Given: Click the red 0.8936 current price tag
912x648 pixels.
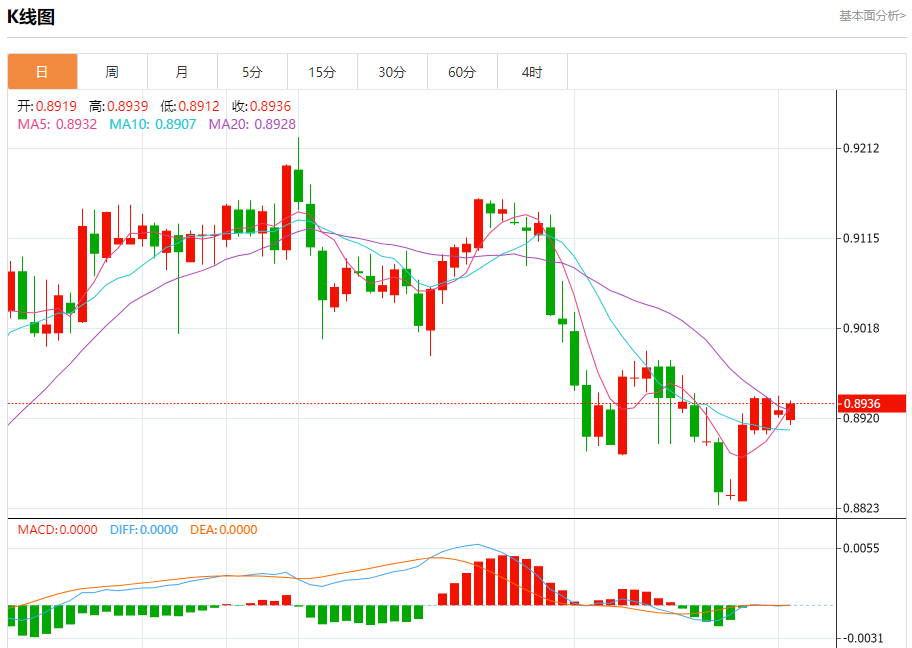Looking at the screenshot, I should coord(872,403).
